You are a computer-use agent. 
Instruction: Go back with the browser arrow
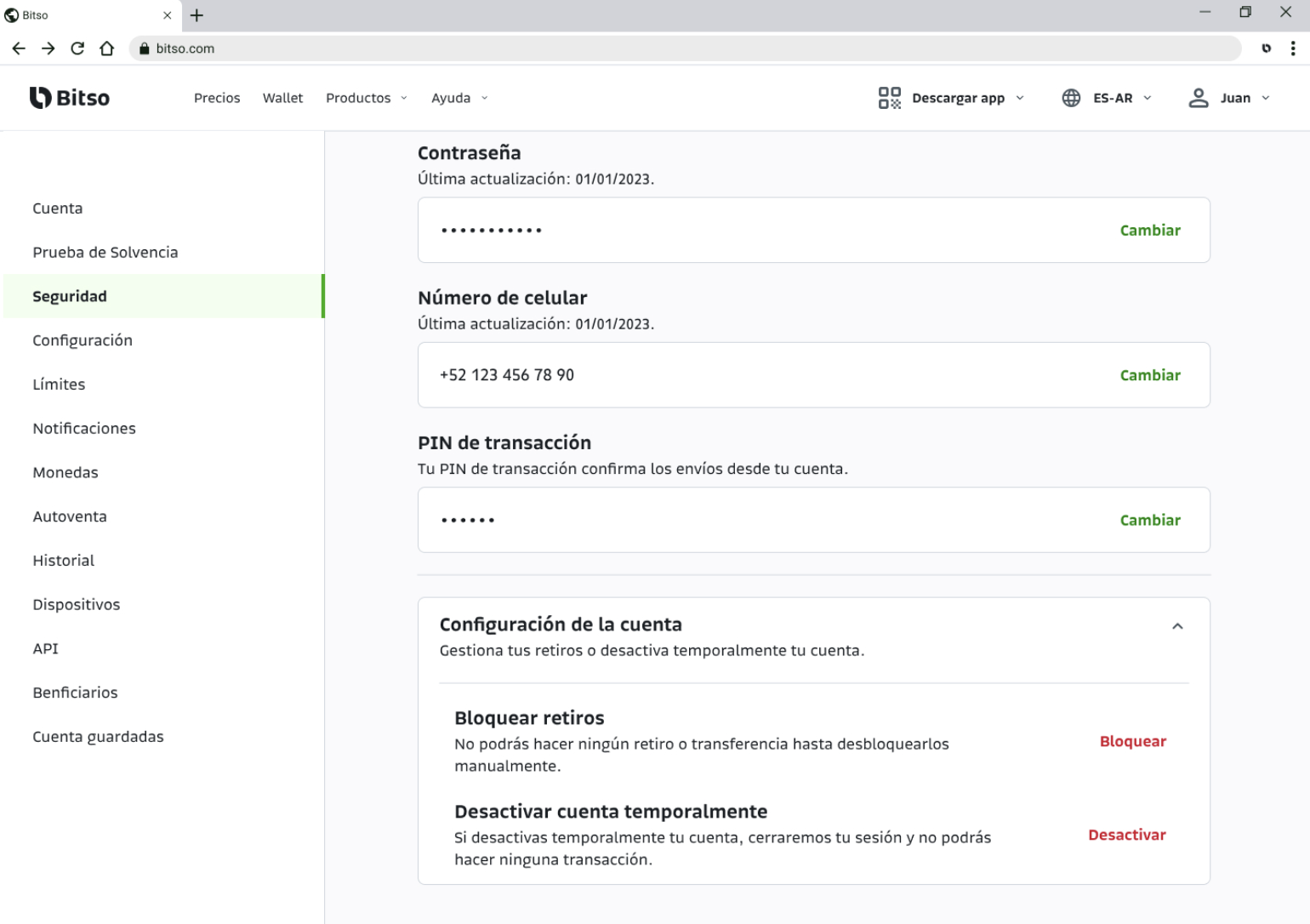pyautogui.click(x=19, y=48)
